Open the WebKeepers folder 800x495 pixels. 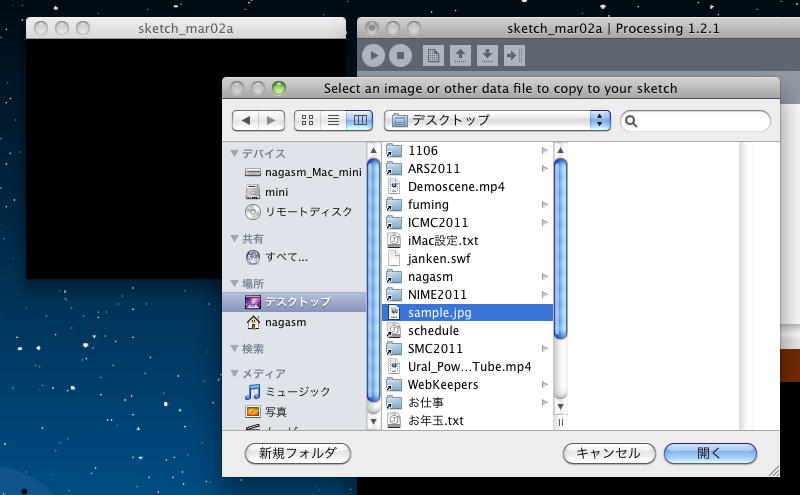[467, 385]
